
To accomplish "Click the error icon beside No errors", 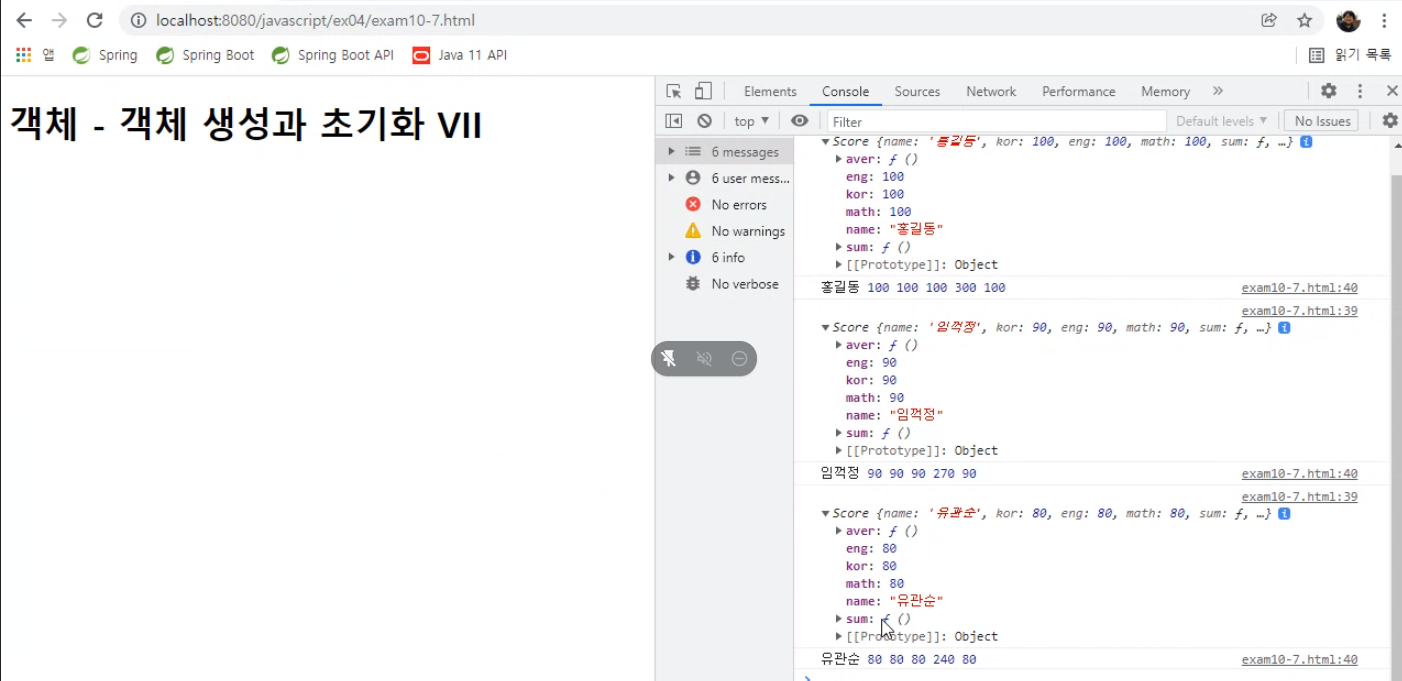I will pos(693,204).
